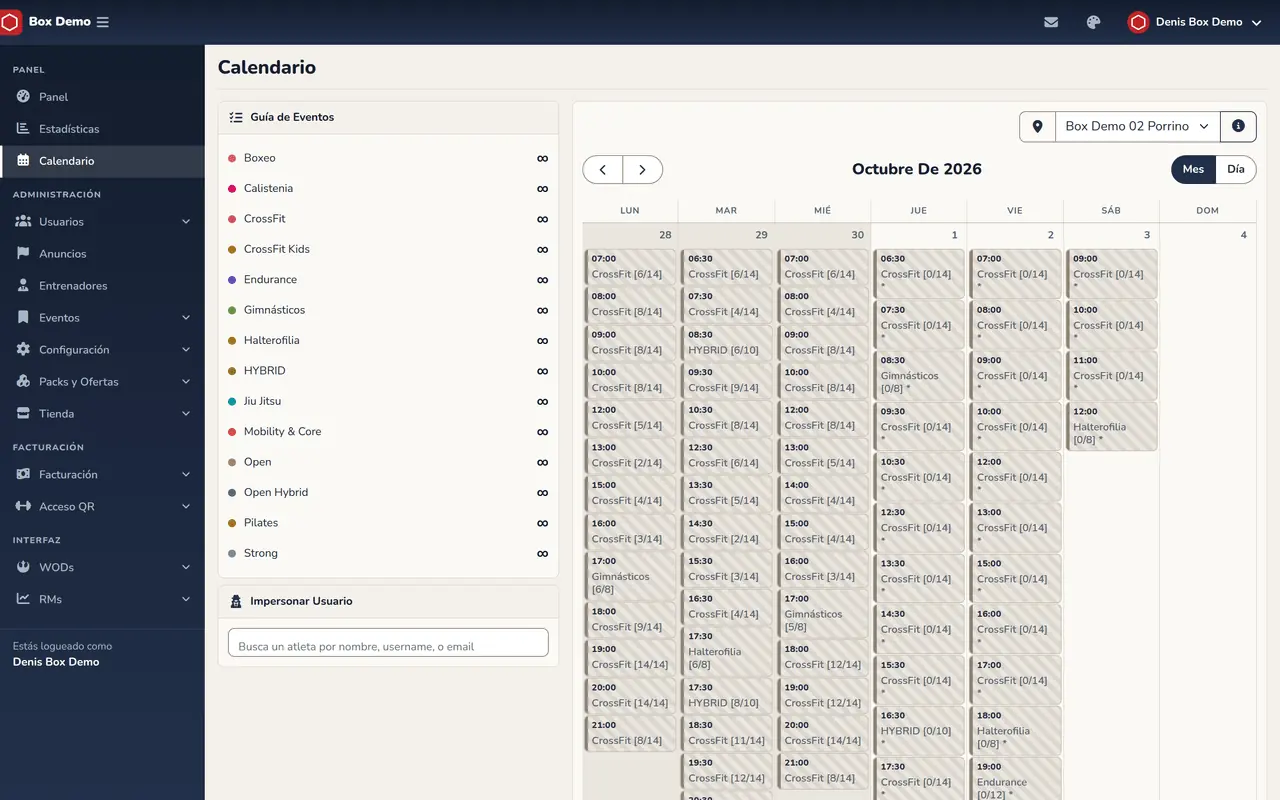1280x800 pixels.
Task: Click the infinity icon for CrossFit Kids
Action: click(x=542, y=250)
